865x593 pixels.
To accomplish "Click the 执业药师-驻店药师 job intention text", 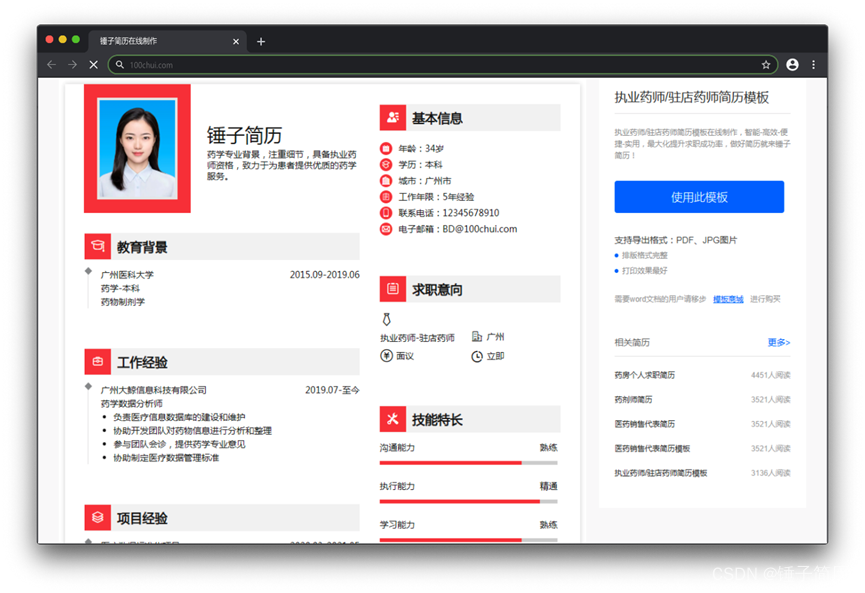I will click(417, 338).
